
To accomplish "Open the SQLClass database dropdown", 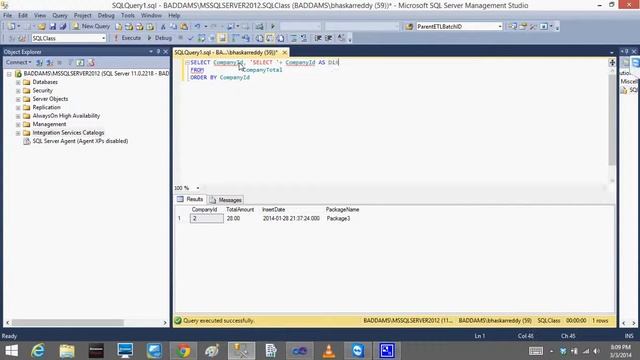I will [103, 38].
